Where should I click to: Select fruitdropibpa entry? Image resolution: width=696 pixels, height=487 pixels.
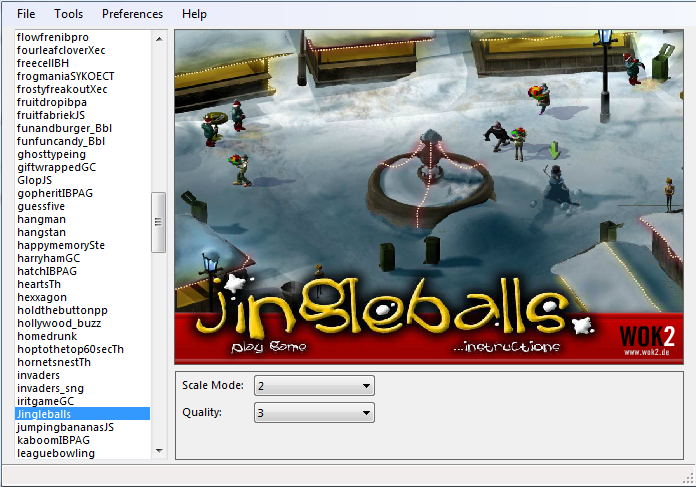[x=82, y=102]
